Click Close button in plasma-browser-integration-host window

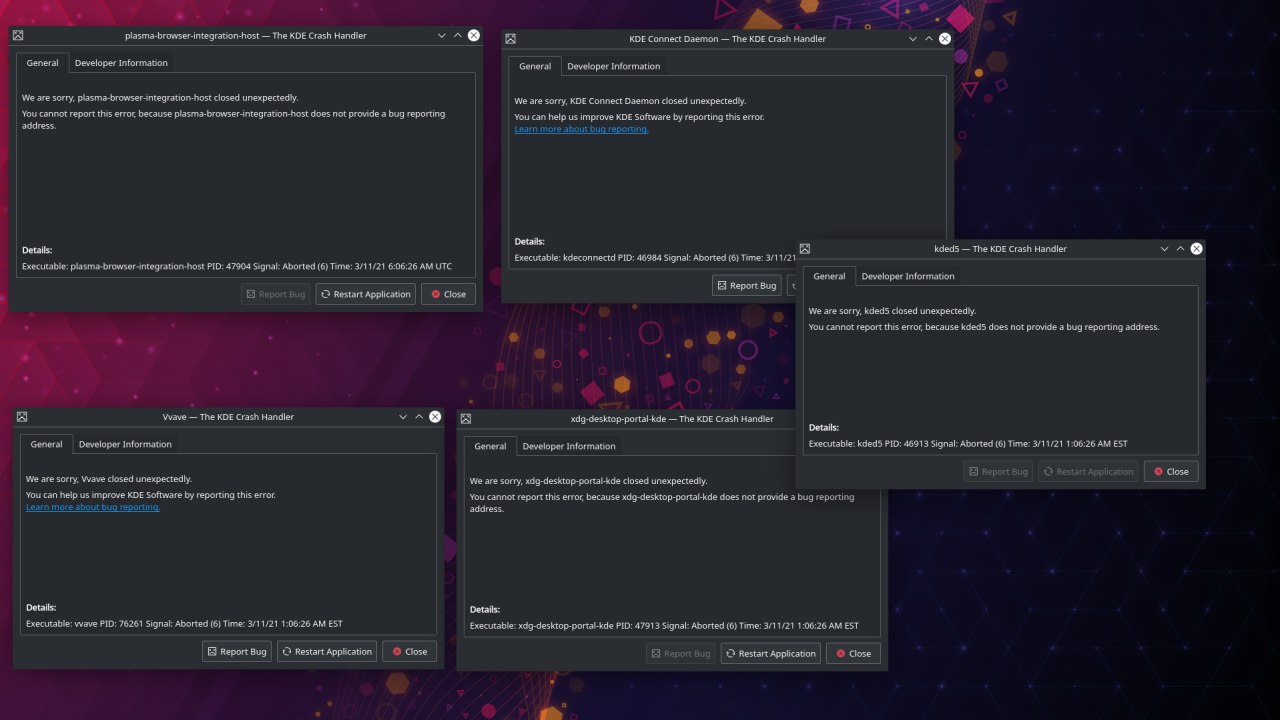point(448,294)
